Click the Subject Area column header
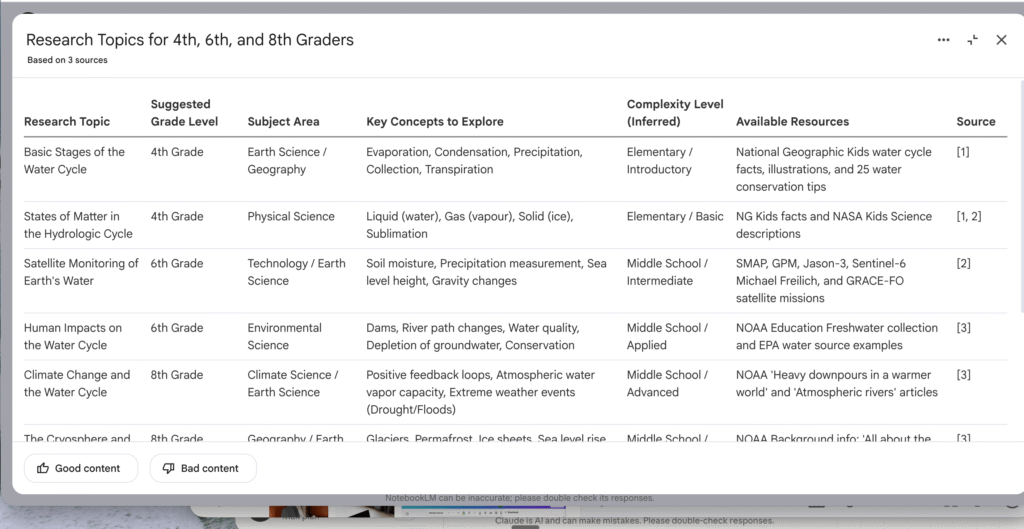1024x529 pixels. click(283, 121)
